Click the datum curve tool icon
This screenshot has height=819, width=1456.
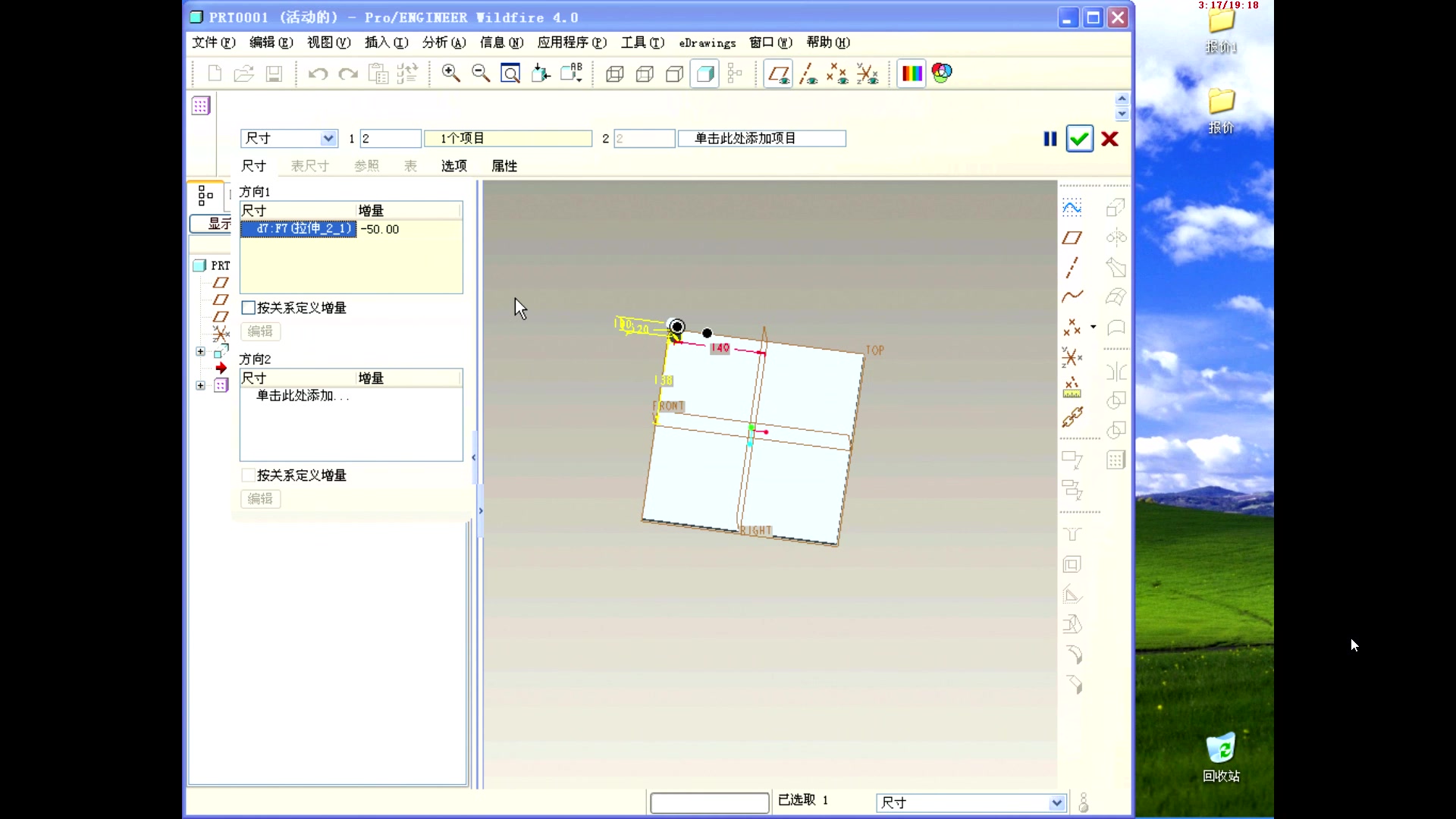pyautogui.click(x=1072, y=297)
